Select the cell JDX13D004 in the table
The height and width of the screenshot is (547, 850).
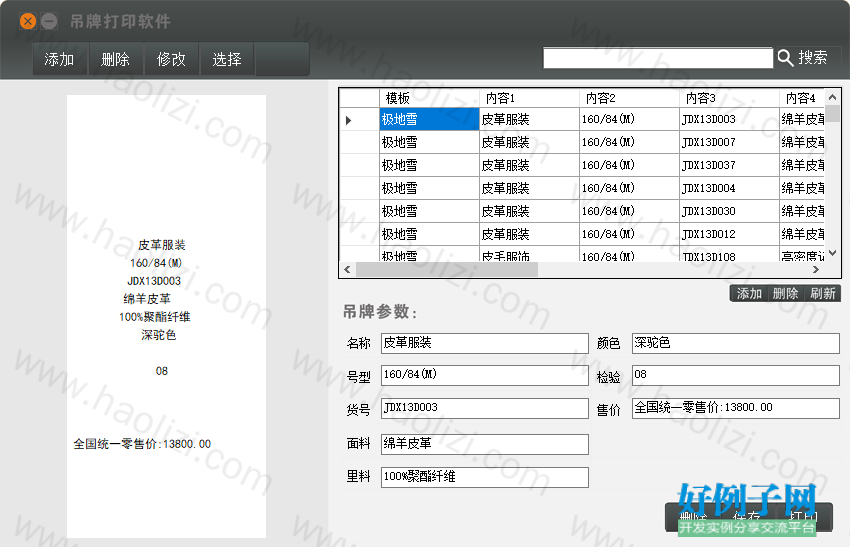point(729,188)
